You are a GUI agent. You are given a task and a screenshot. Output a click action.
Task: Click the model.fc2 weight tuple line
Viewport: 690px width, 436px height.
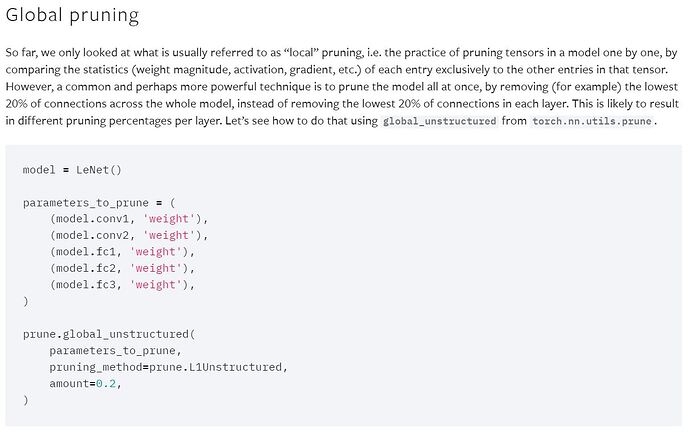click(x=122, y=268)
